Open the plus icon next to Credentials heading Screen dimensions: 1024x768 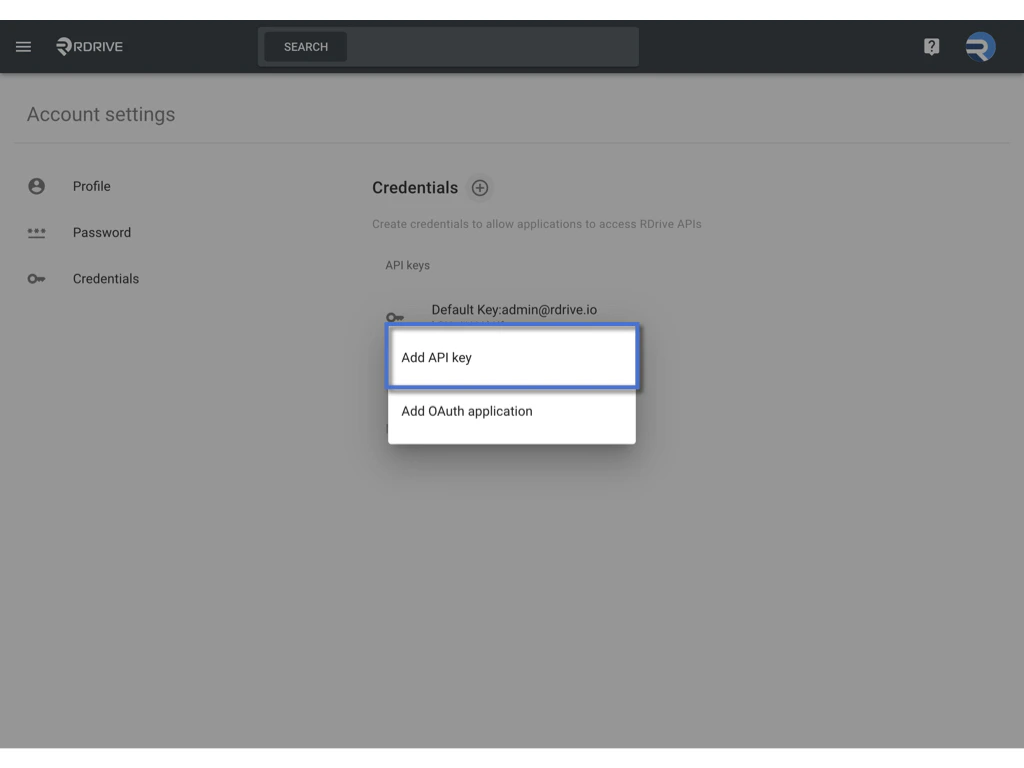[479, 188]
